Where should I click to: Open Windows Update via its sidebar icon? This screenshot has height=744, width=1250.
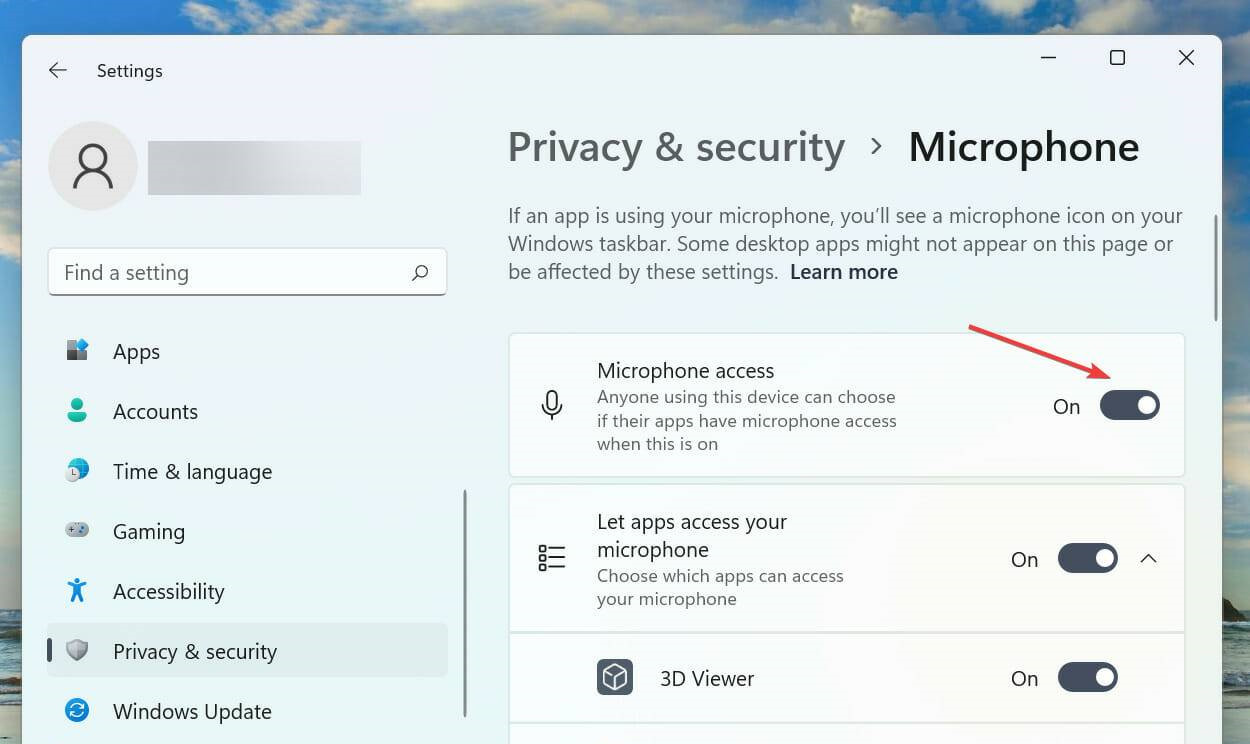tap(76, 711)
